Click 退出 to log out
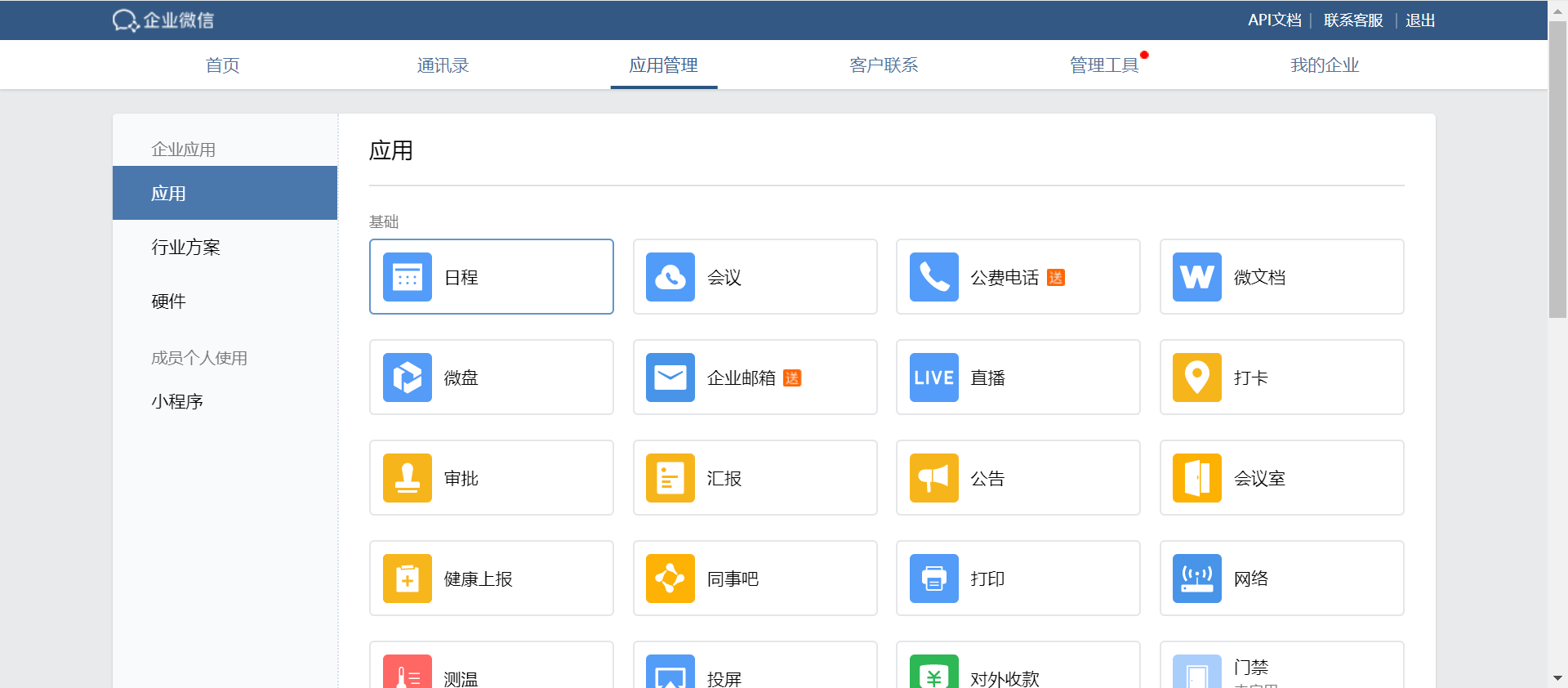Screen dimensions: 1568x688 tap(1420, 20)
